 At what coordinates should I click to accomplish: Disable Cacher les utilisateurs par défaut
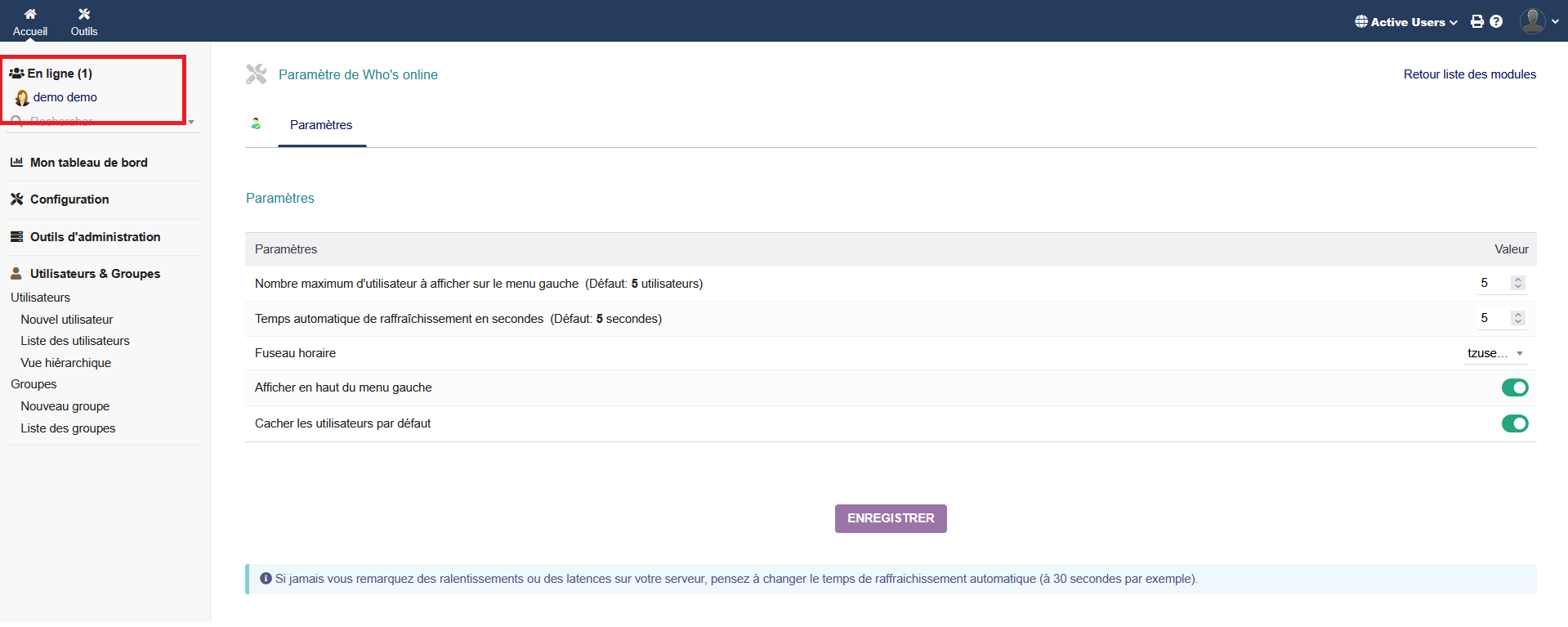tap(1514, 423)
